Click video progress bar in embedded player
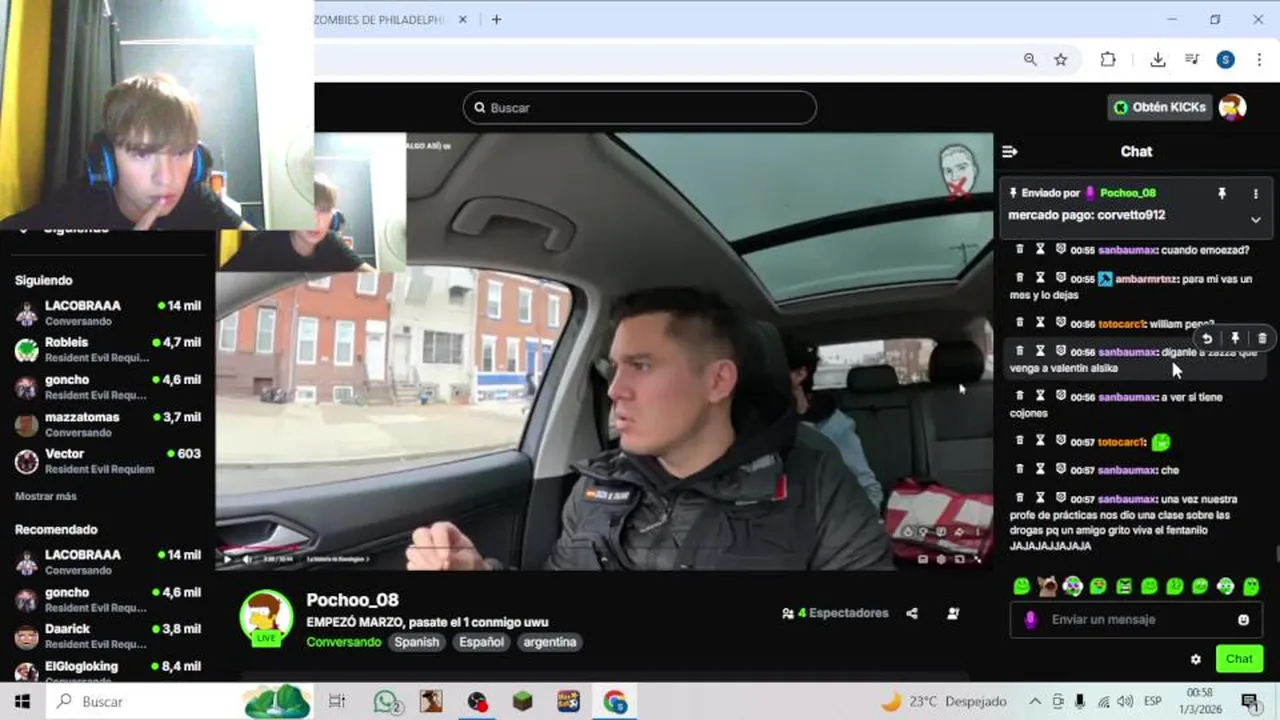The width and height of the screenshot is (1280, 720). coord(604,548)
